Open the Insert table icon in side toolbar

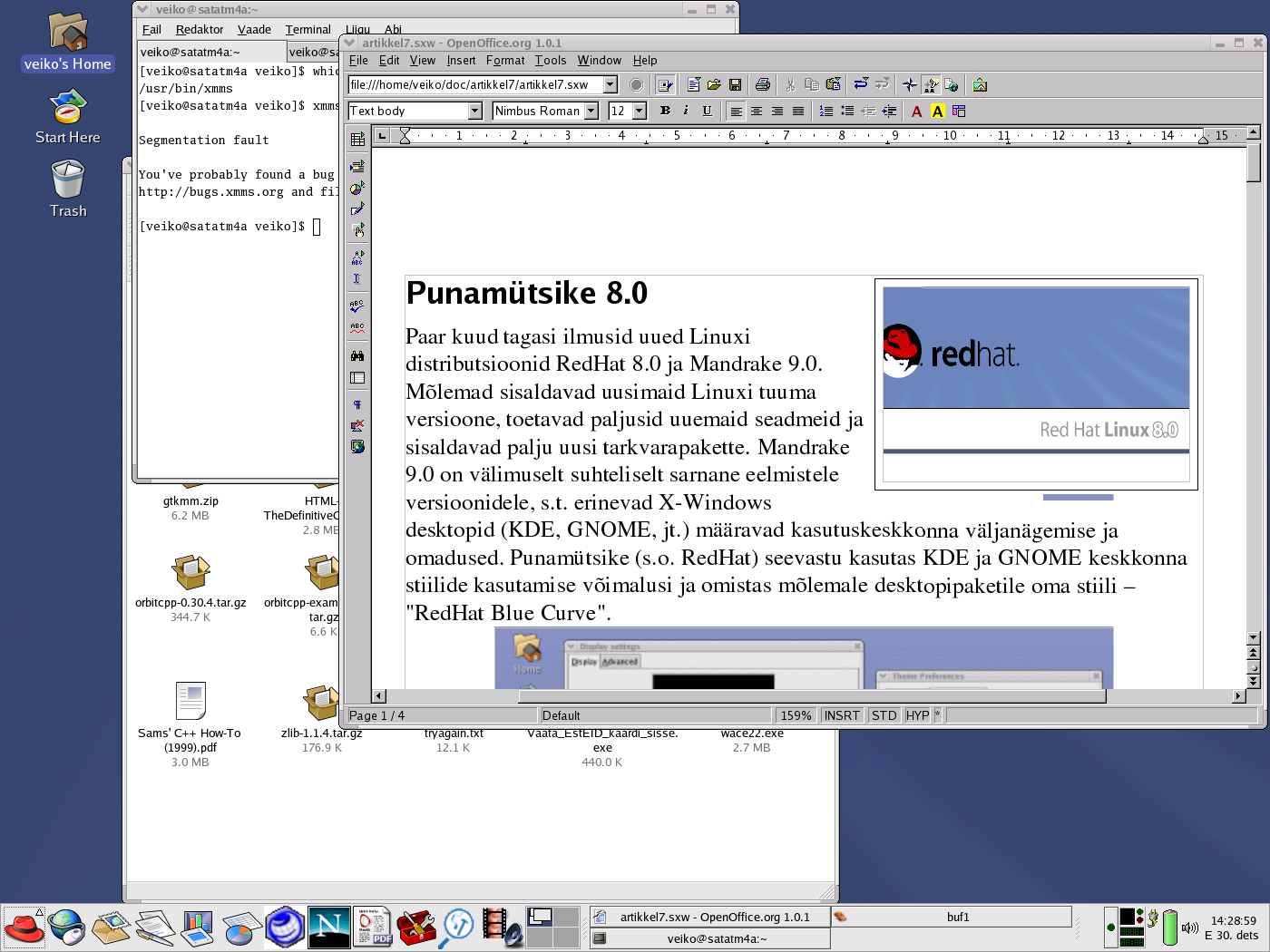click(x=357, y=139)
